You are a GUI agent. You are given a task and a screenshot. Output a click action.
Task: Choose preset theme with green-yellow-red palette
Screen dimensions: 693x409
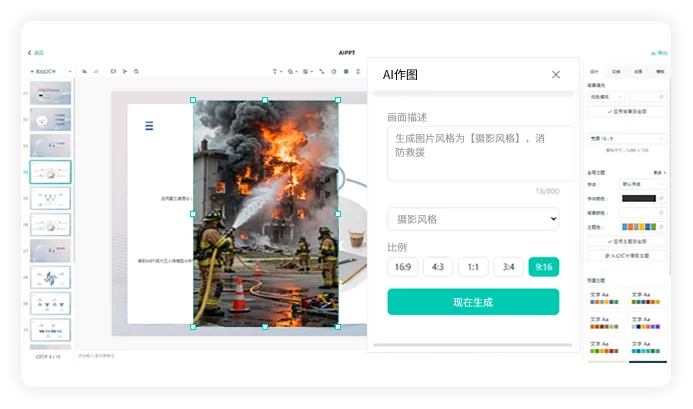click(605, 347)
